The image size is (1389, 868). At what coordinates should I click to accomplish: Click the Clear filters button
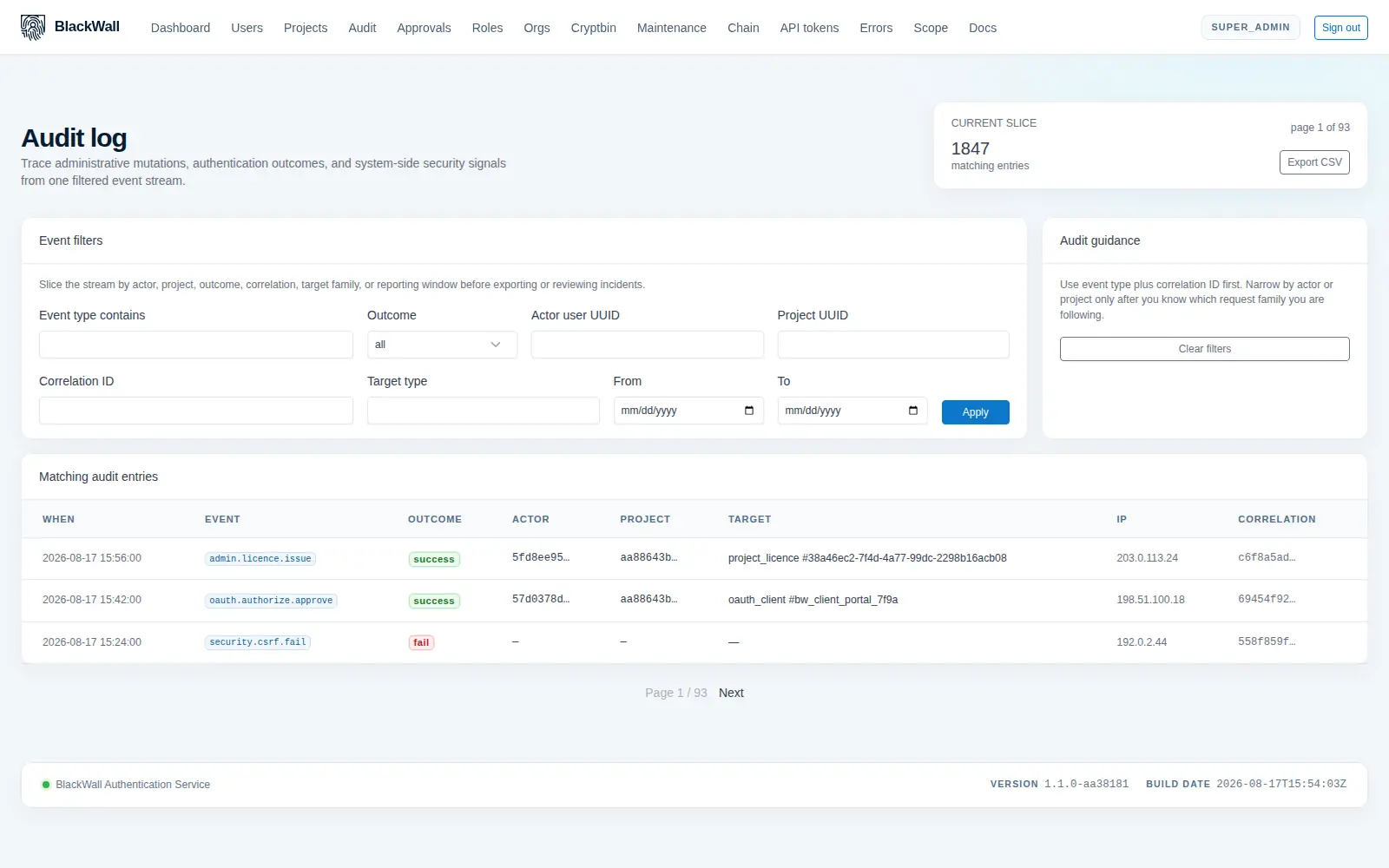(x=1204, y=349)
